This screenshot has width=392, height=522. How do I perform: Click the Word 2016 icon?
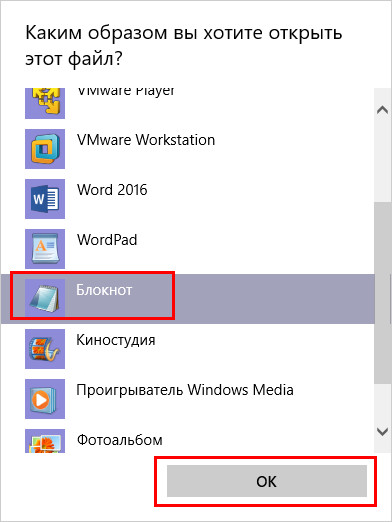click(x=45, y=199)
